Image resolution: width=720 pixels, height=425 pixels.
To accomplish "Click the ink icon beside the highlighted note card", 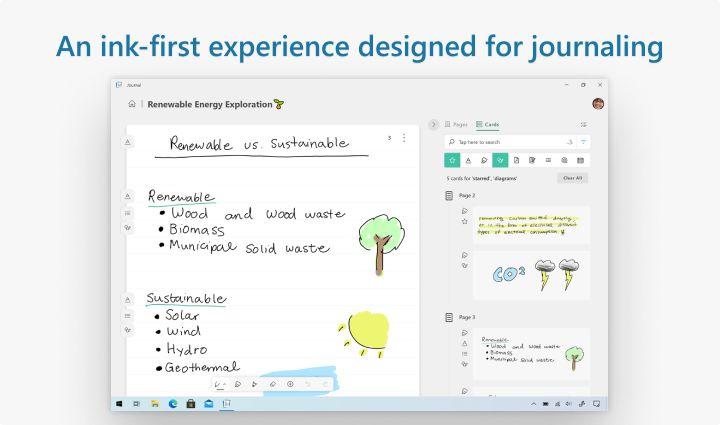I will click(465, 211).
